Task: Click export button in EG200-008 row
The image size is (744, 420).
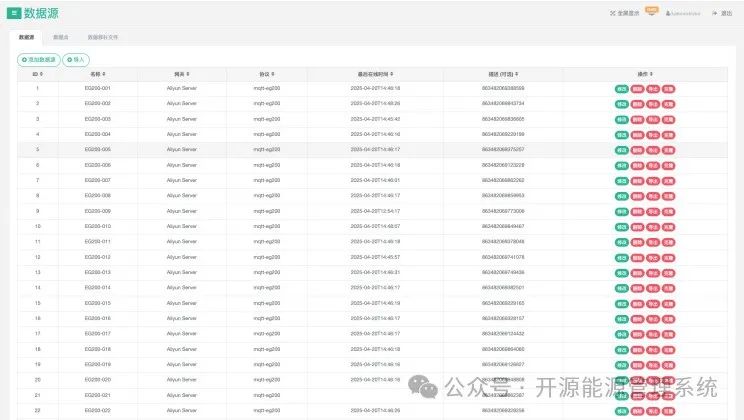Action: tap(653, 196)
